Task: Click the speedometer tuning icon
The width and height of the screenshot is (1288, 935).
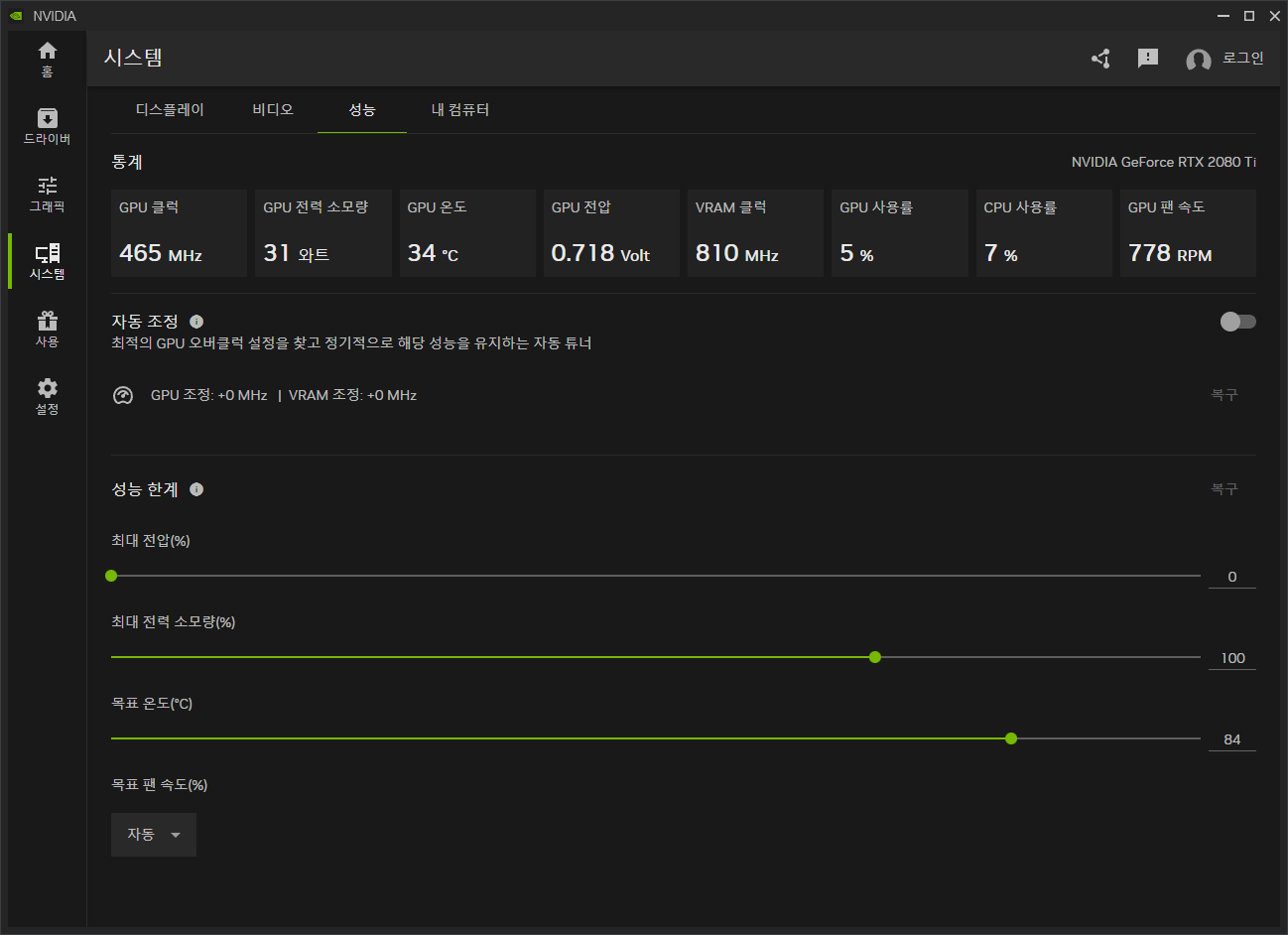Action: point(123,395)
